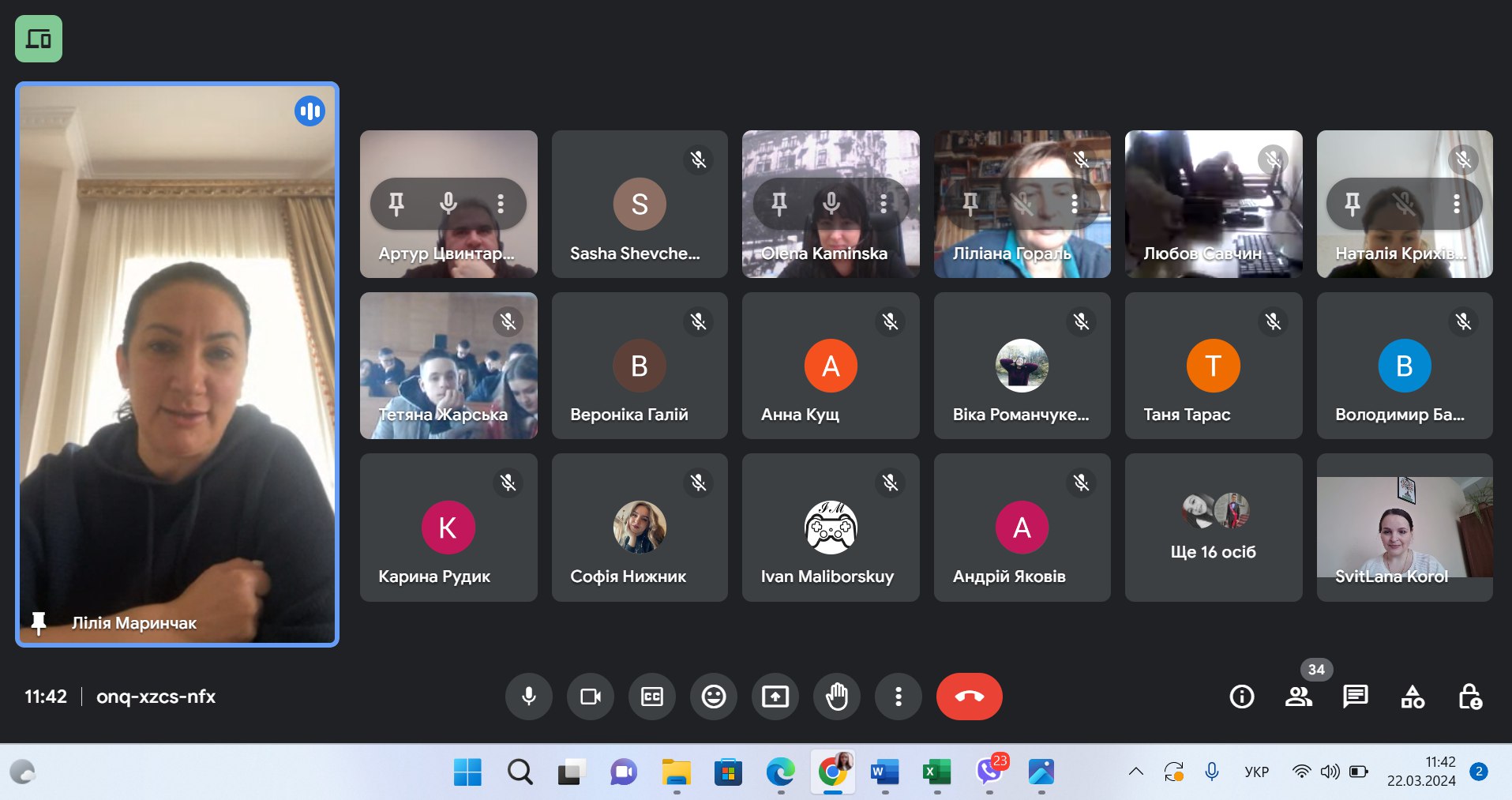Open more options in the call controls
Viewport: 1512px width, 800px height.
pos(898,697)
